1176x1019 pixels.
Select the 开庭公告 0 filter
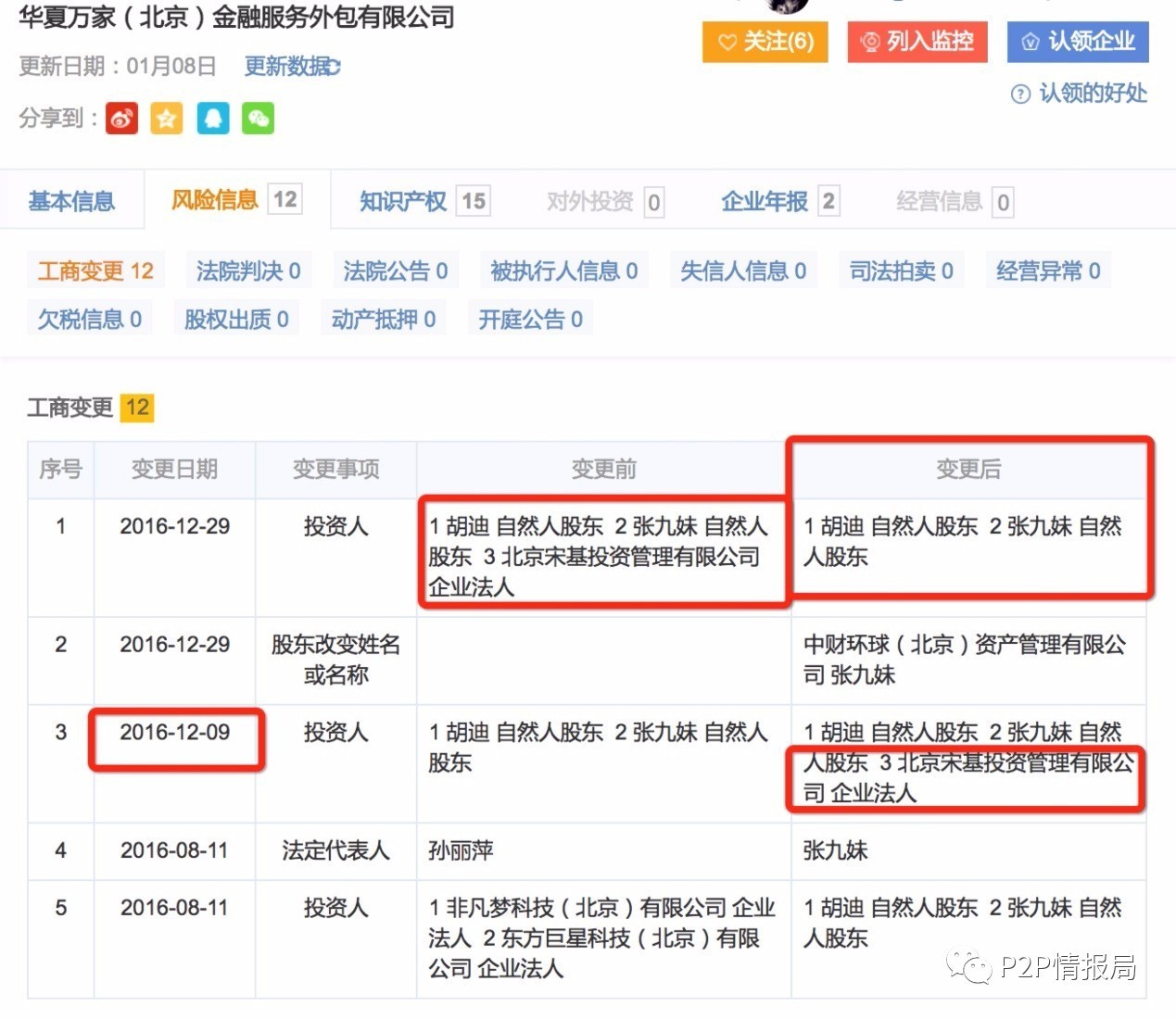tap(531, 319)
